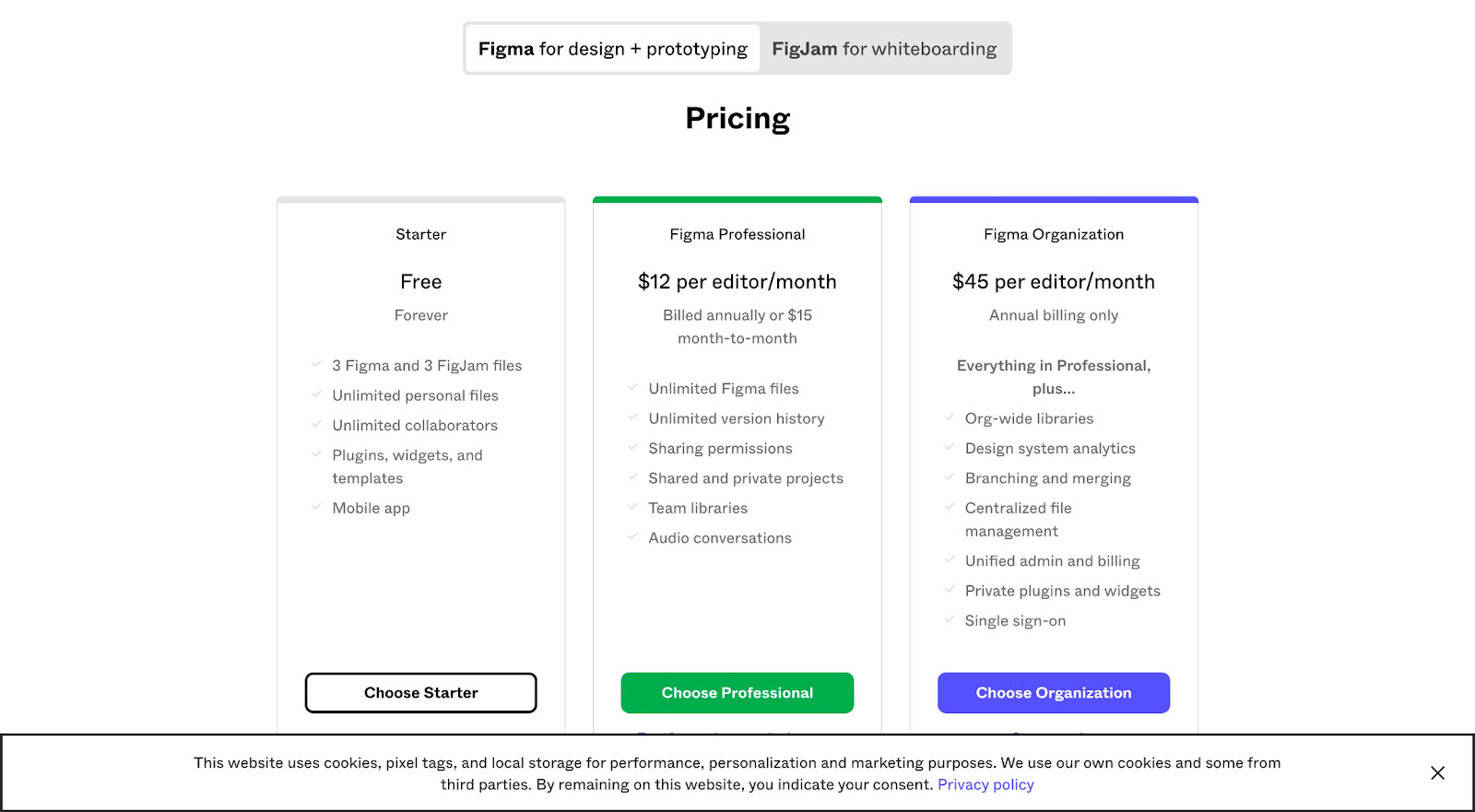The height and width of the screenshot is (812, 1475).
Task: Open the Privacy policy link
Action: click(x=985, y=784)
